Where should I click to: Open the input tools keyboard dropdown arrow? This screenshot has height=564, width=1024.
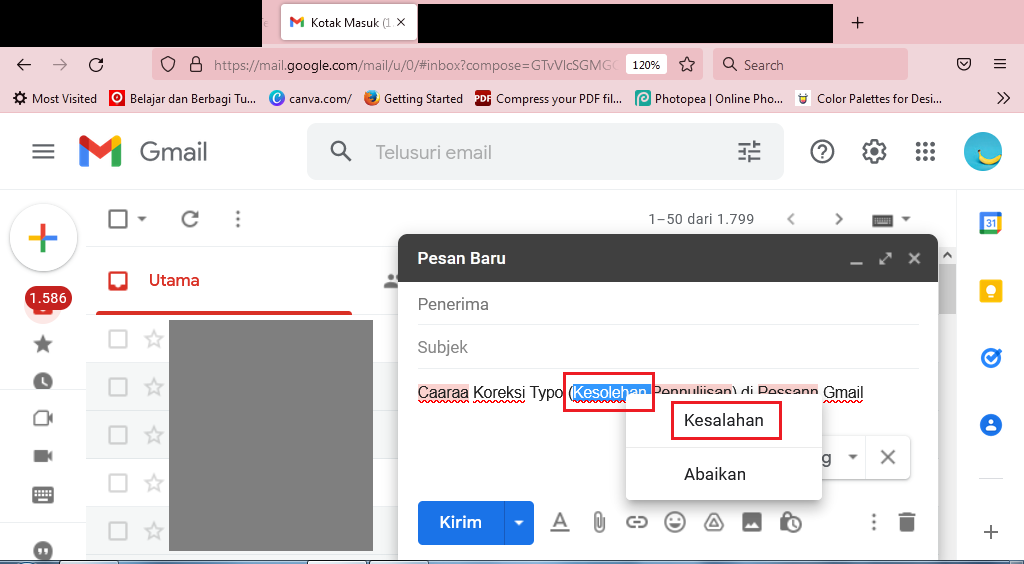(906, 219)
